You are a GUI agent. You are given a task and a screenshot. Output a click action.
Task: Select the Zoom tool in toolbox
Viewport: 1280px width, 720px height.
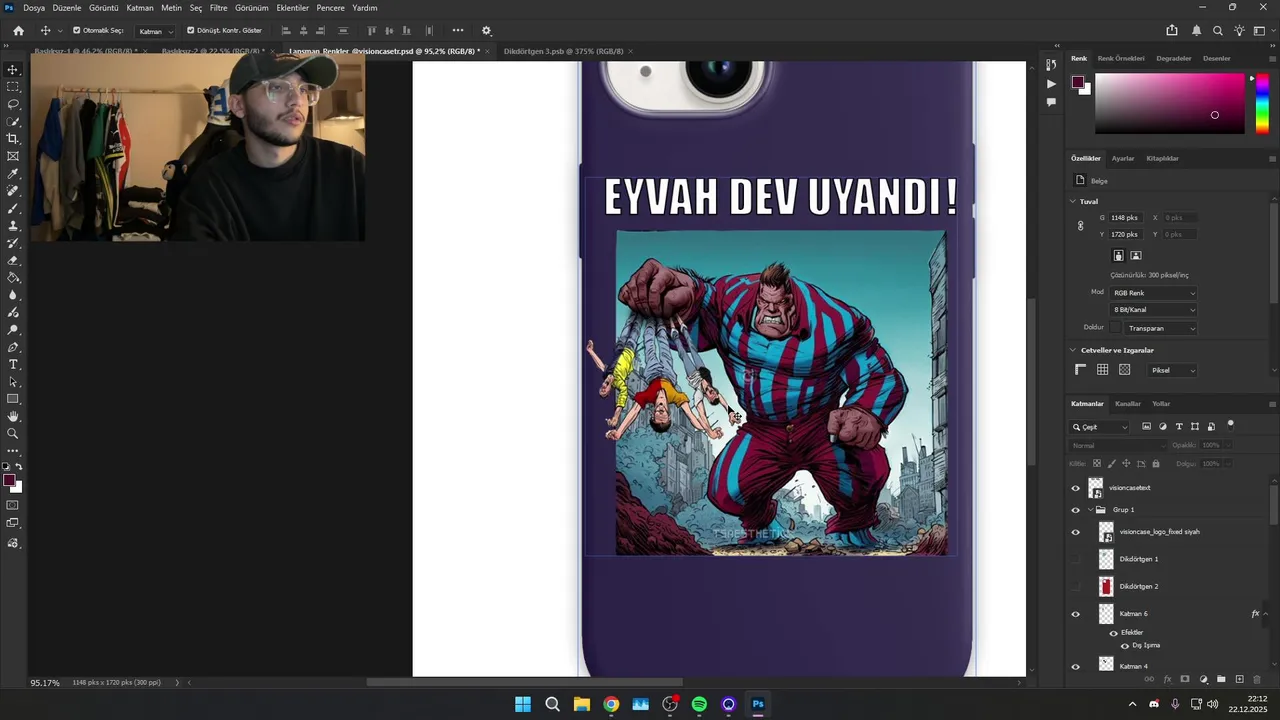click(13, 433)
